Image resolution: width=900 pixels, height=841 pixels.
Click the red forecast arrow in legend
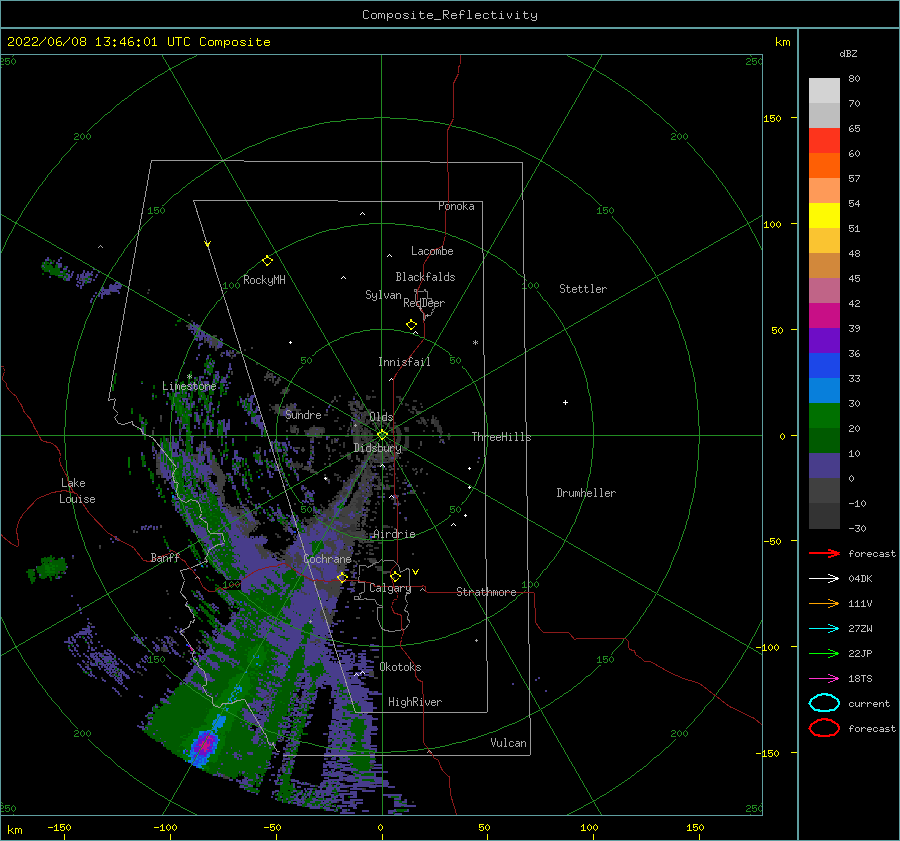pyautogui.click(x=824, y=553)
